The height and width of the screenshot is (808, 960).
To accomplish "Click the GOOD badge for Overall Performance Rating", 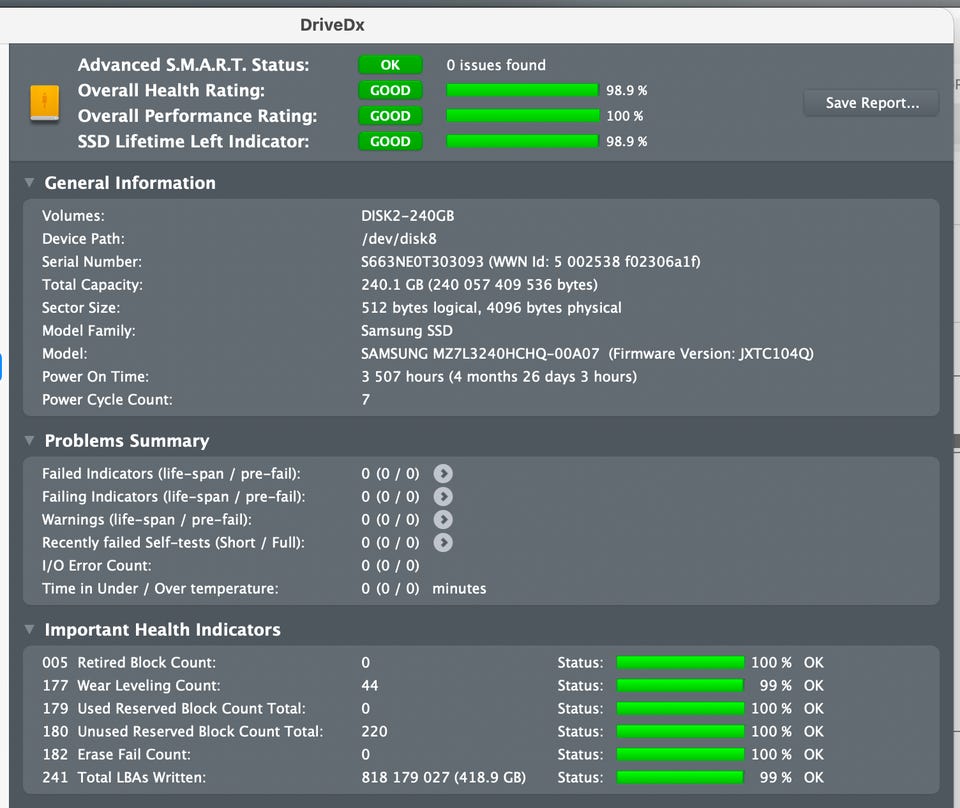I will tap(390, 116).
